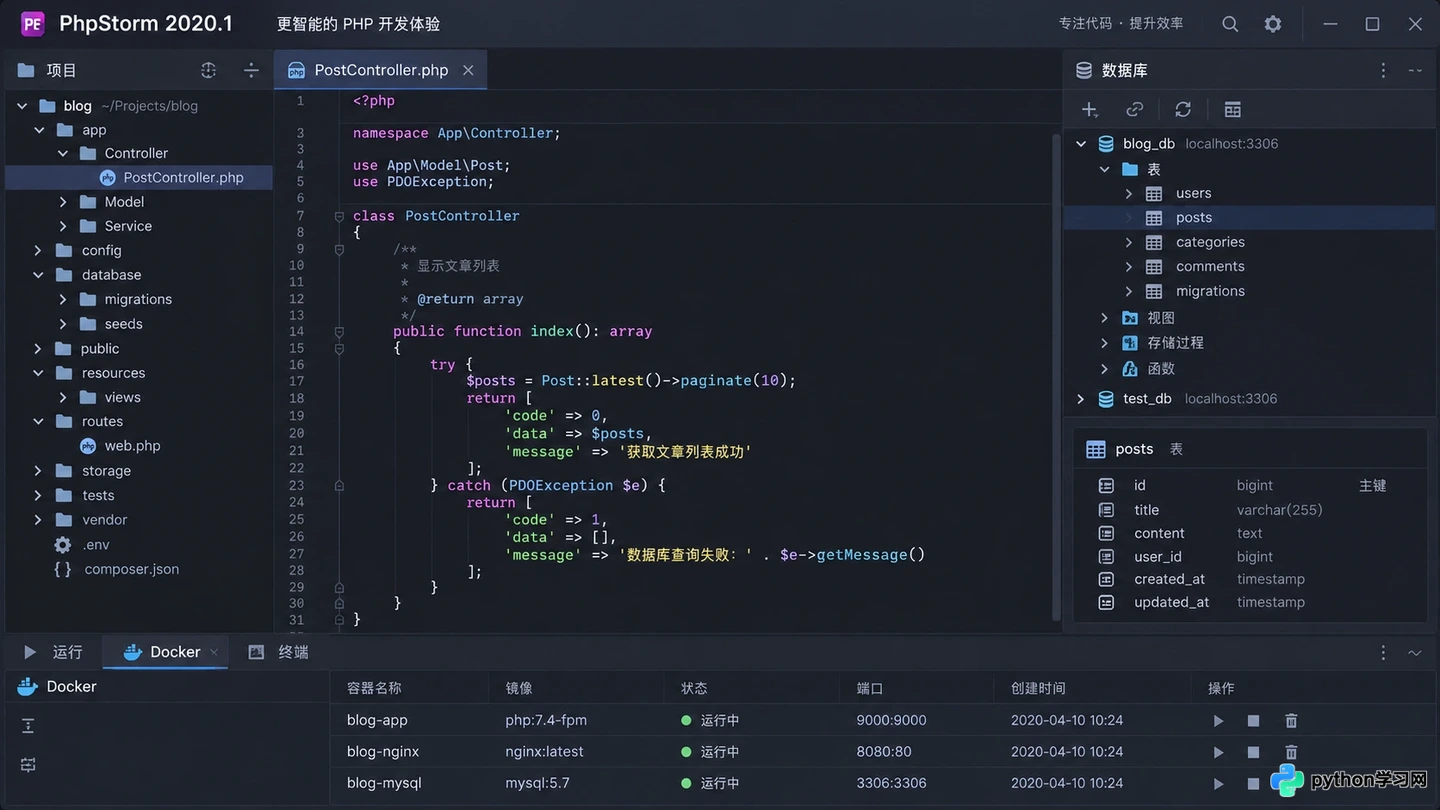Fold the PostController class with gutter marker
This screenshot has height=810, width=1440.
[x=339, y=216]
